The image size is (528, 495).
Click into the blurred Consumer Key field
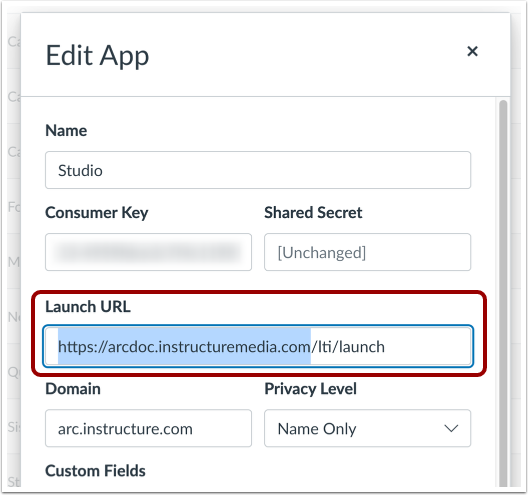148,252
